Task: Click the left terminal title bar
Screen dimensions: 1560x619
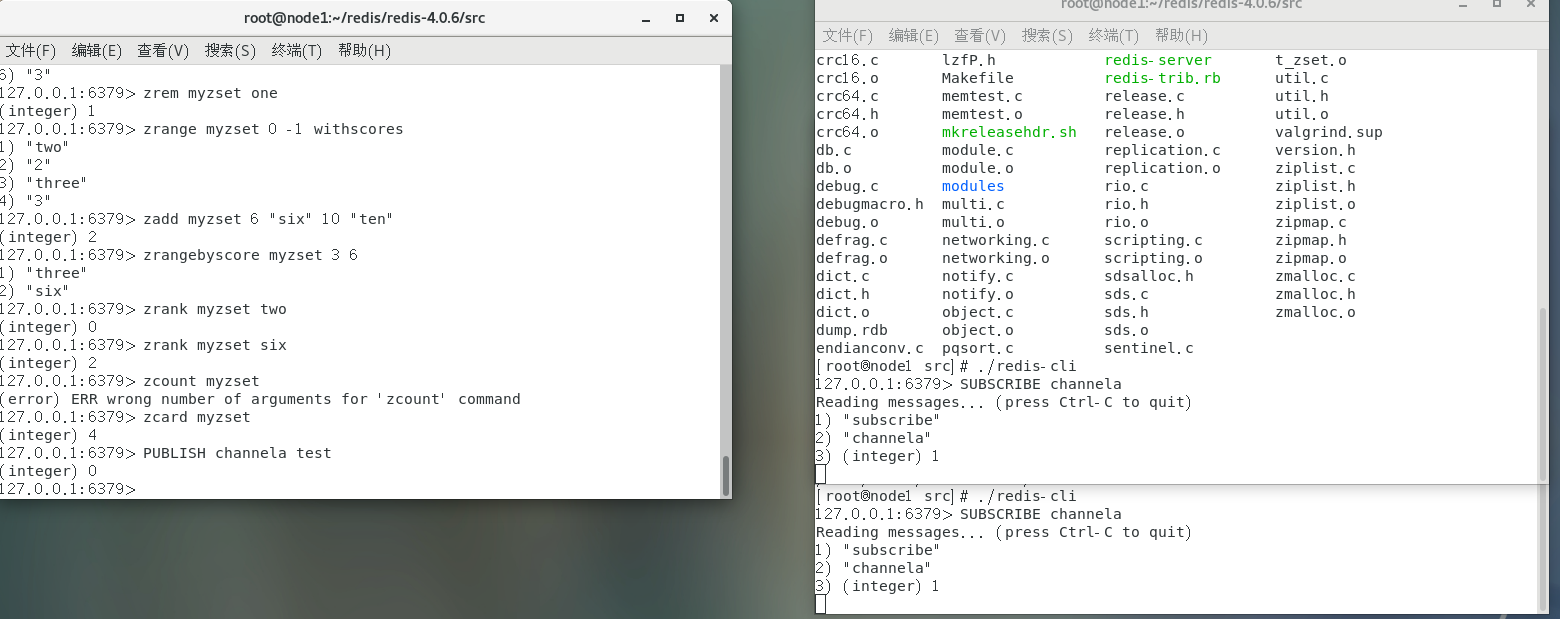Action: coord(365,18)
